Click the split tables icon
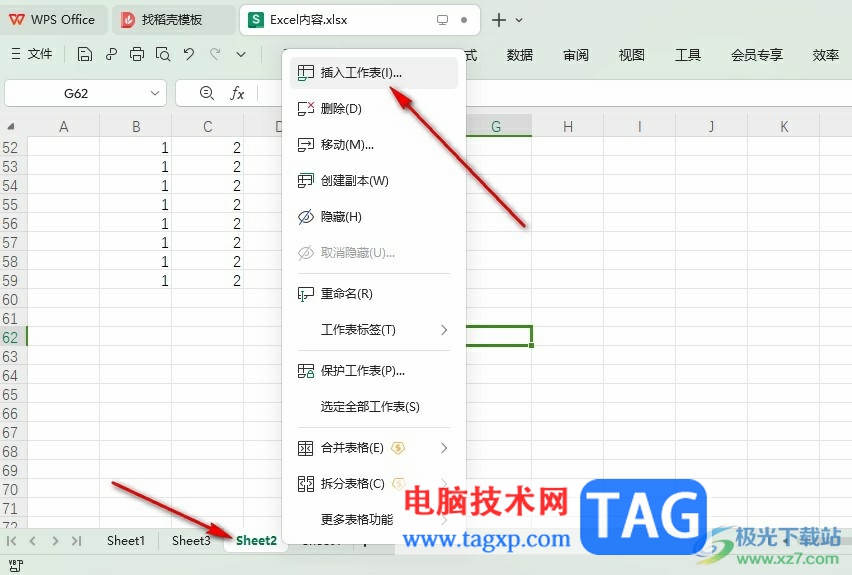This screenshot has height=575, width=852. [306, 484]
